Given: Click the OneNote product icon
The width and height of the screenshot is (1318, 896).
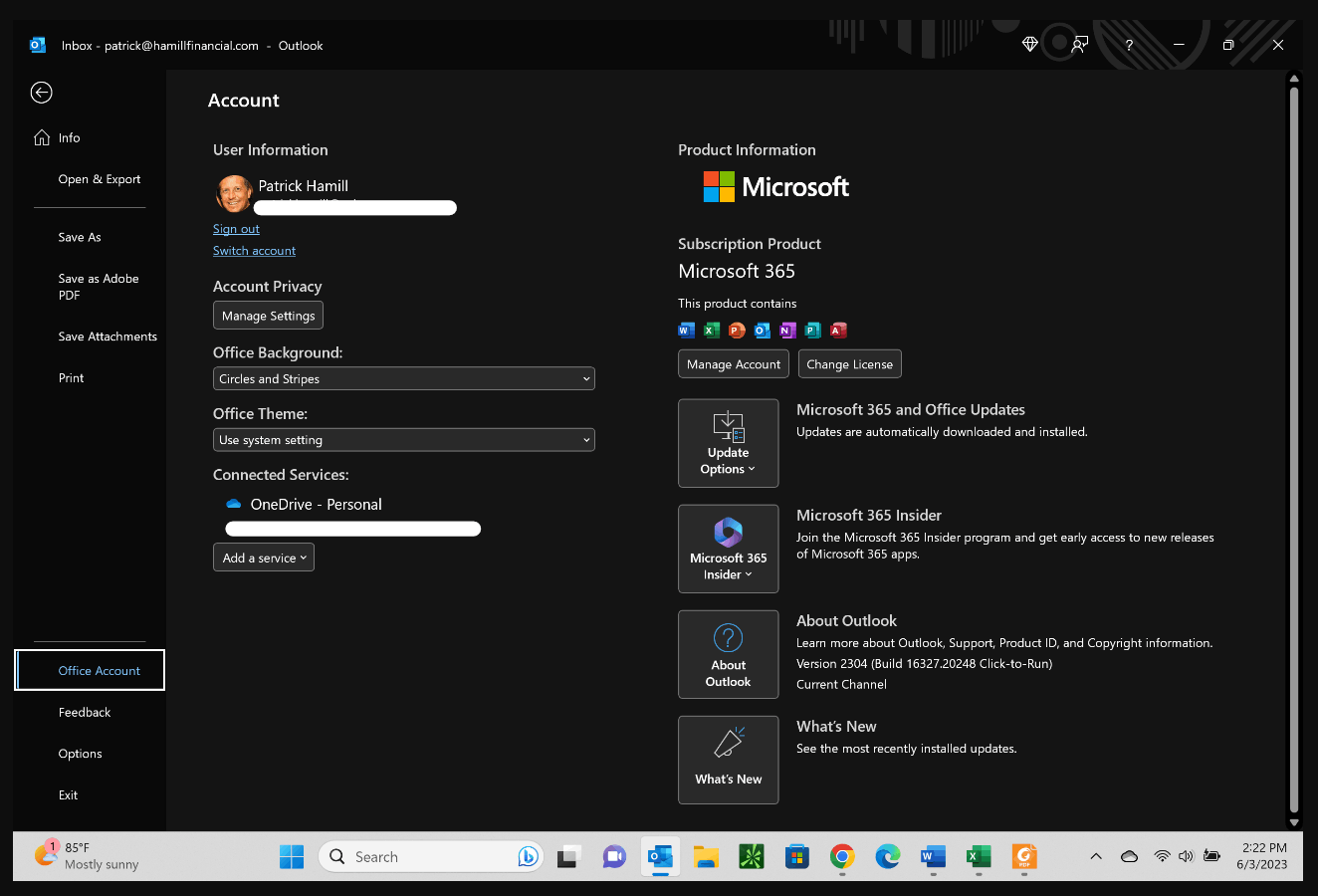Looking at the screenshot, I should coord(787,331).
